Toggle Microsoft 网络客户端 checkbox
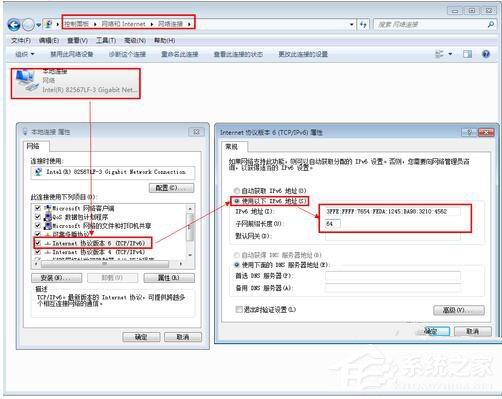 click(x=38, y=208)
